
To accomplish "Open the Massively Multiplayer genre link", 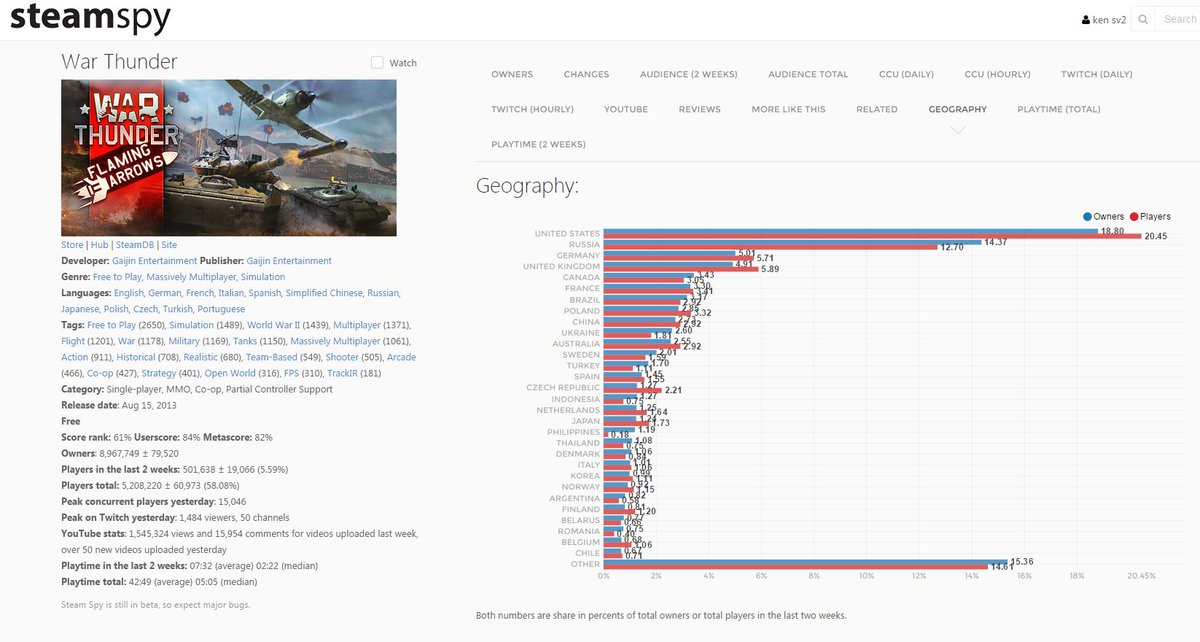I will click(x=190, y=277).
